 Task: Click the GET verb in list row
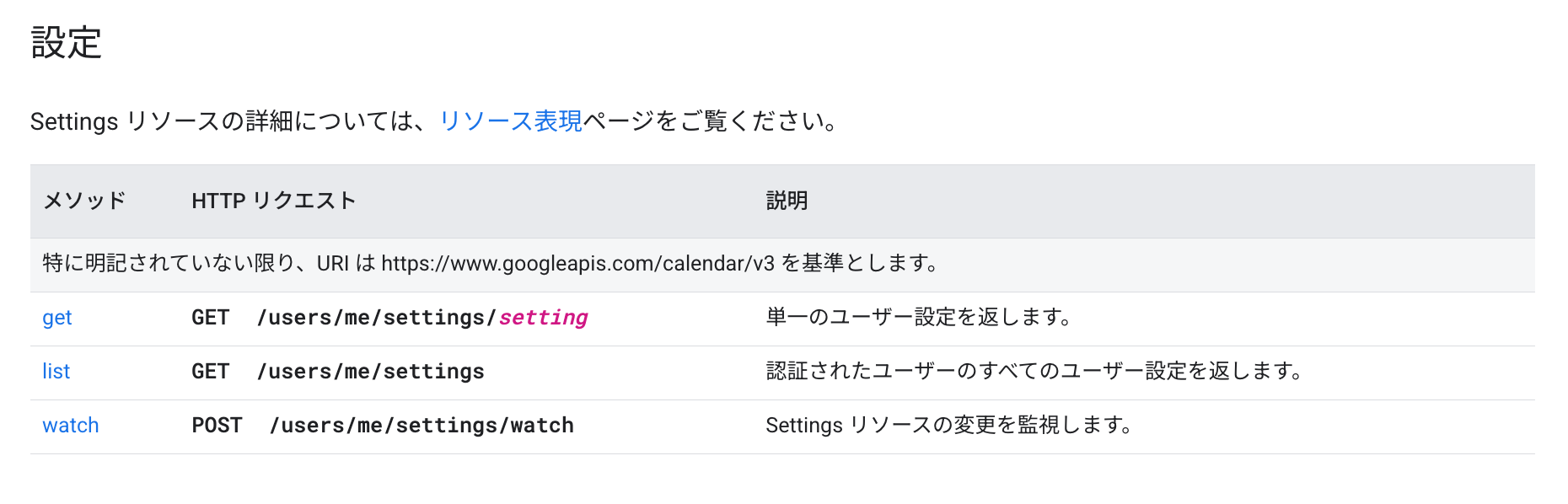click(211, 372)
